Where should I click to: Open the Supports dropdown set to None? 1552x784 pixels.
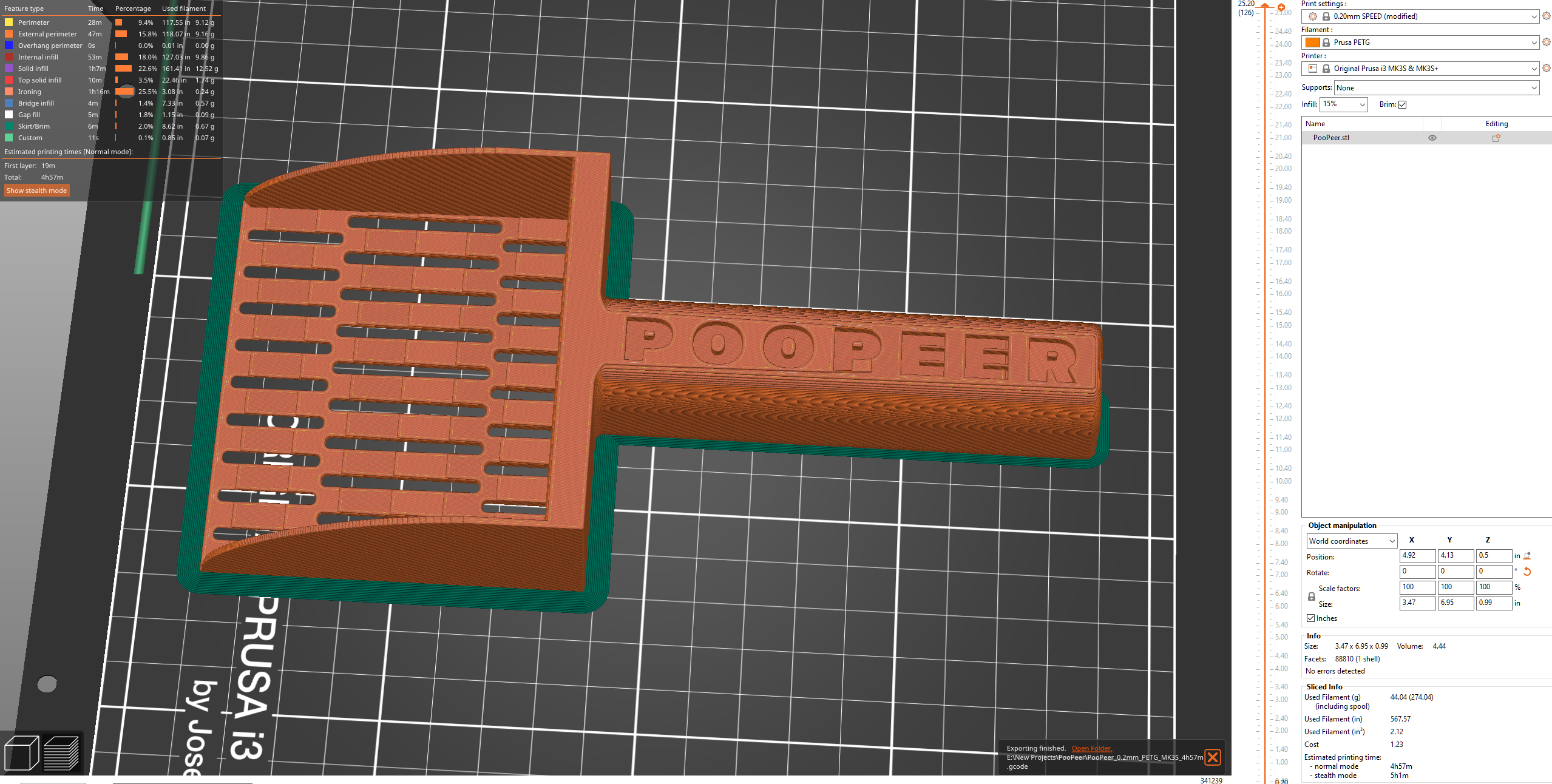tap(1437, 88)
